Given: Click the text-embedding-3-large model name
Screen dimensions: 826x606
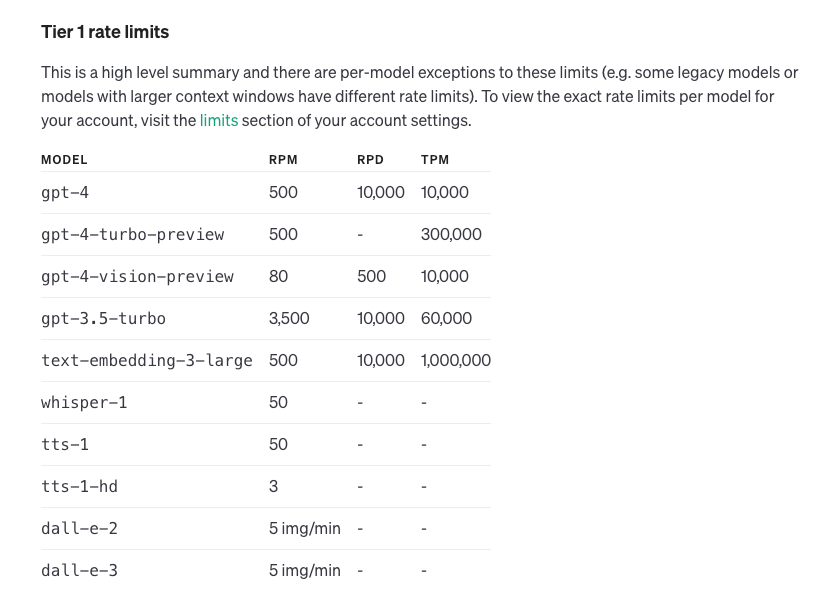Looking at the screenshot, I should coord(146,360).
